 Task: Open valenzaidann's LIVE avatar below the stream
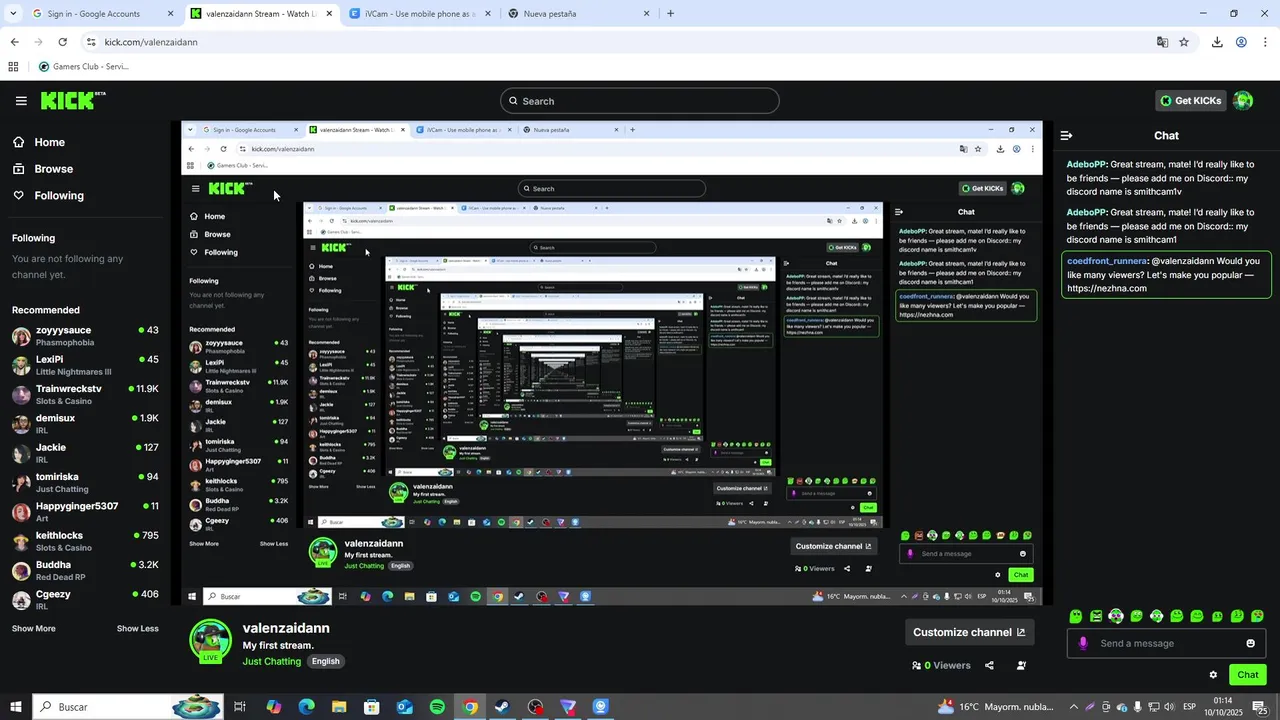210,641
